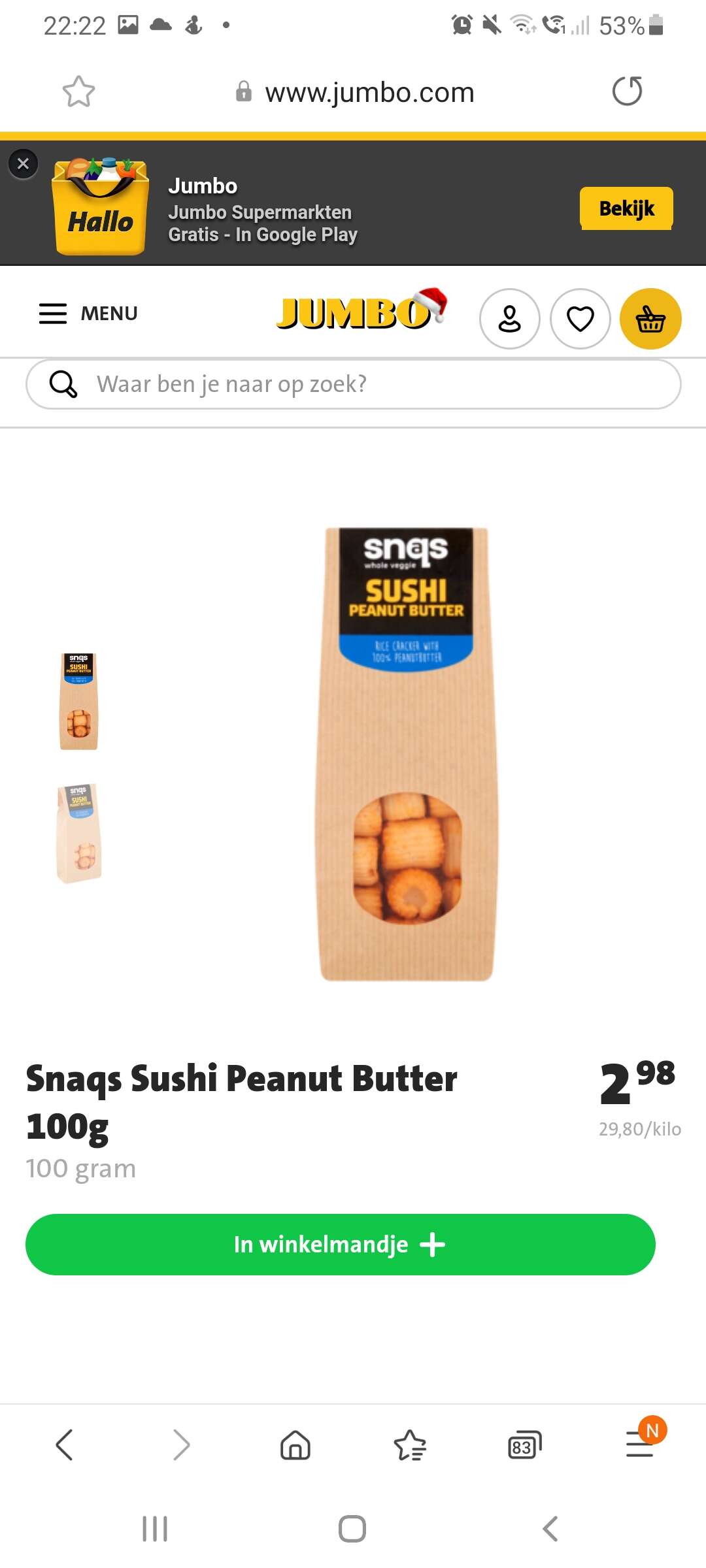The width and height of the screenshot is (706, 1568).
Task: Open favorites heart icon
Action: [x=580, y=319]
